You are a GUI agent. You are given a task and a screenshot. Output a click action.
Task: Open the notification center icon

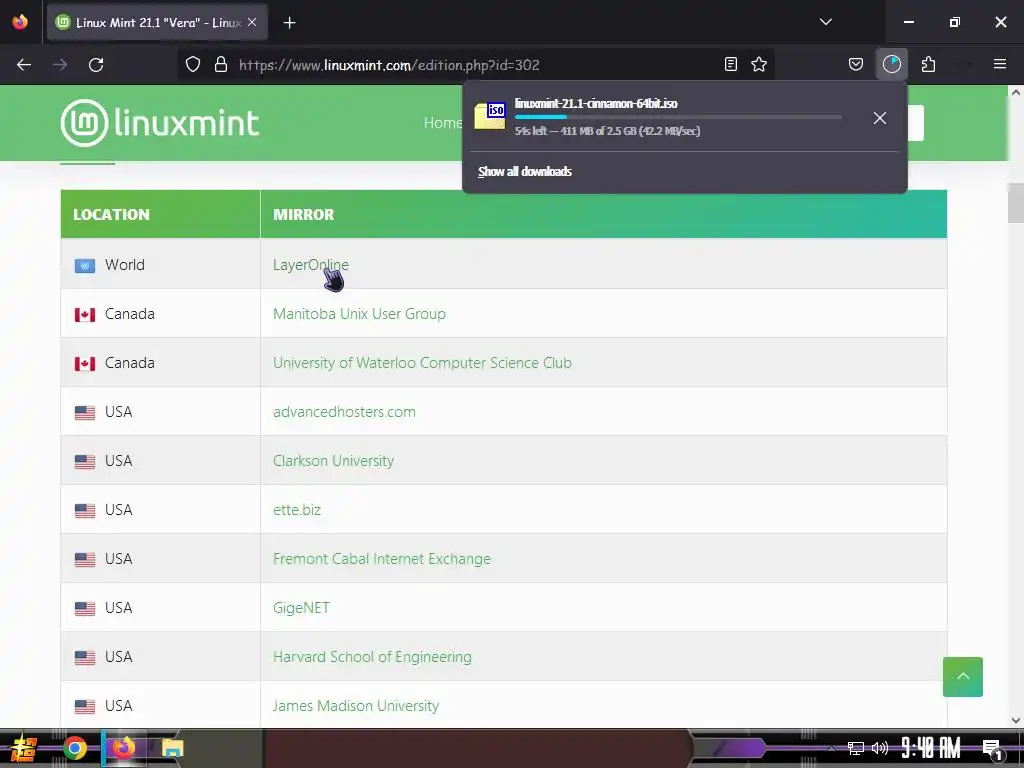pos(991,748)
